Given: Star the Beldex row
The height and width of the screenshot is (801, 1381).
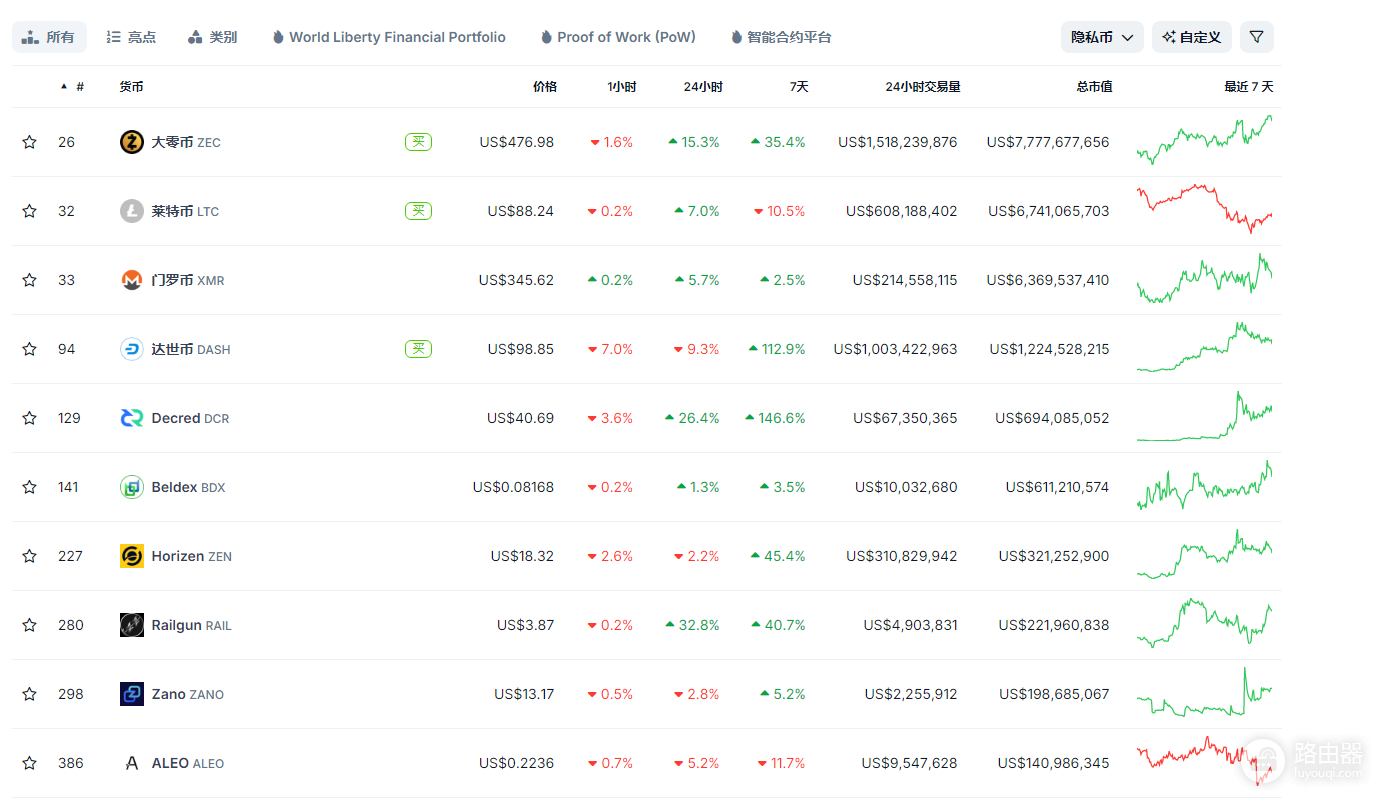Looking at the screenshot, I should 29,487.
